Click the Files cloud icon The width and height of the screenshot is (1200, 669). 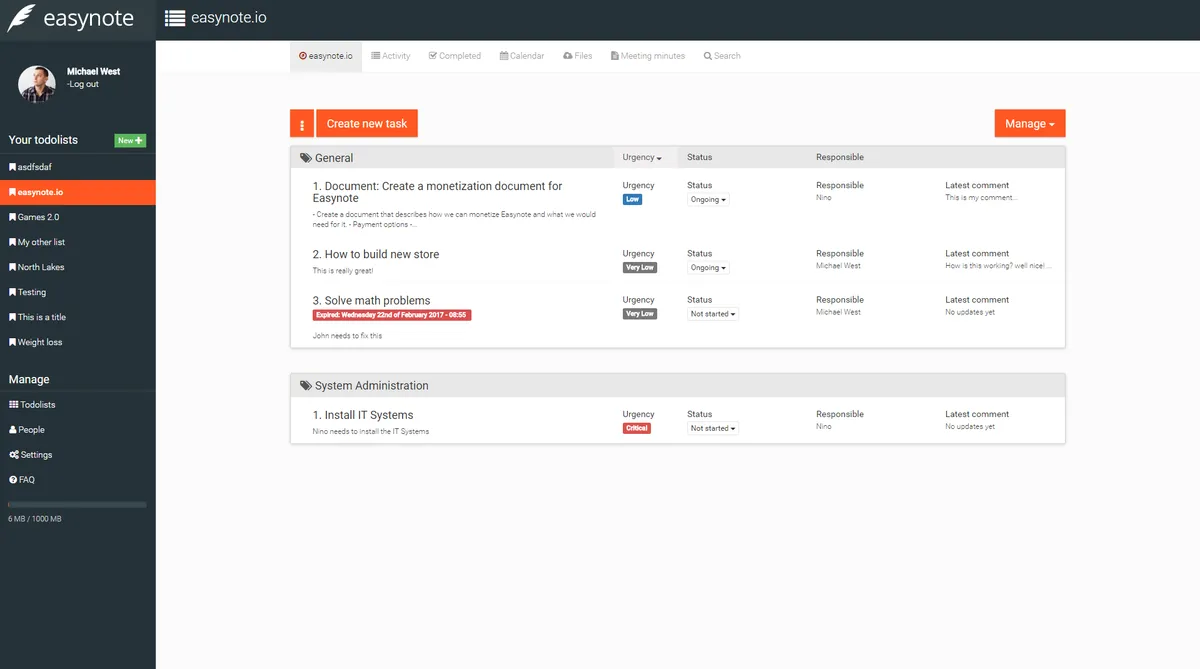[x=567, y=55]
